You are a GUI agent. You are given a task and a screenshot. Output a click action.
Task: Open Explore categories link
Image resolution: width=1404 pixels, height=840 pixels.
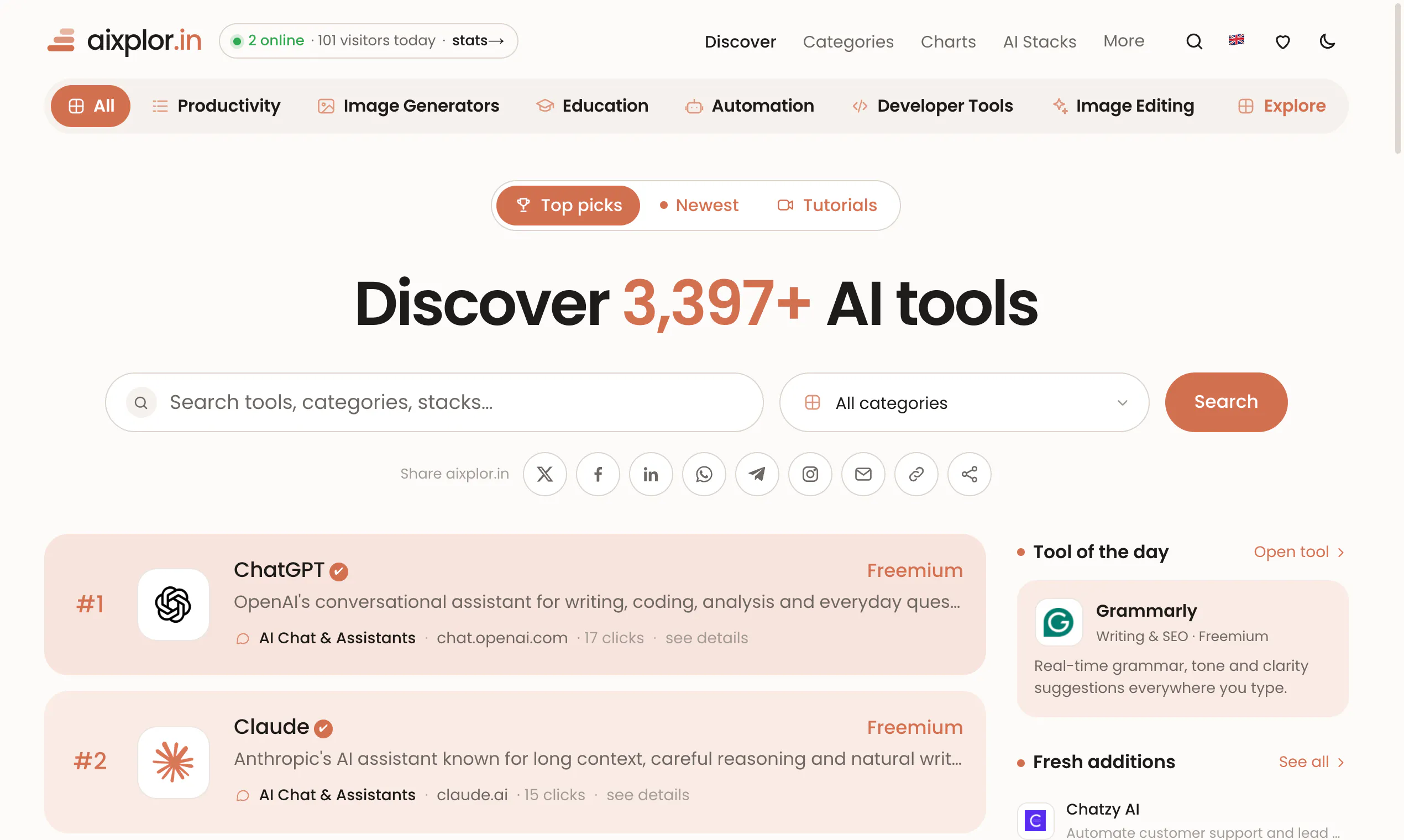tap(1282, 106)
